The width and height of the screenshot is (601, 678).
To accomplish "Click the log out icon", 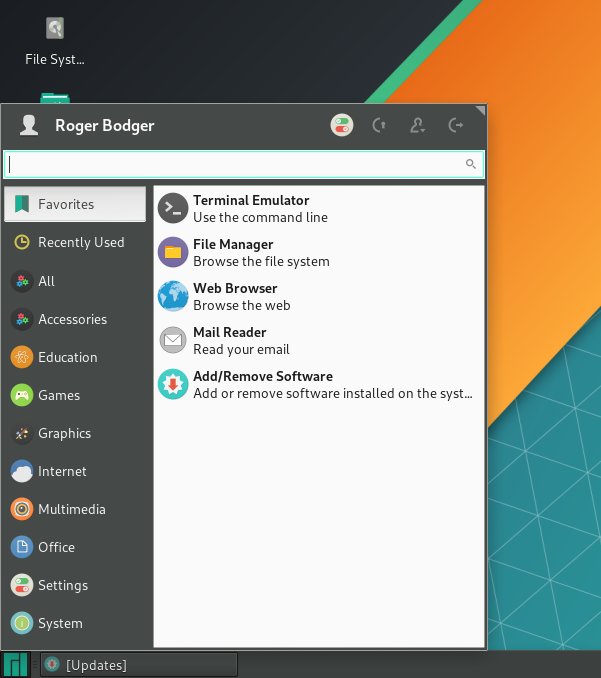I will tap(456, 125).
